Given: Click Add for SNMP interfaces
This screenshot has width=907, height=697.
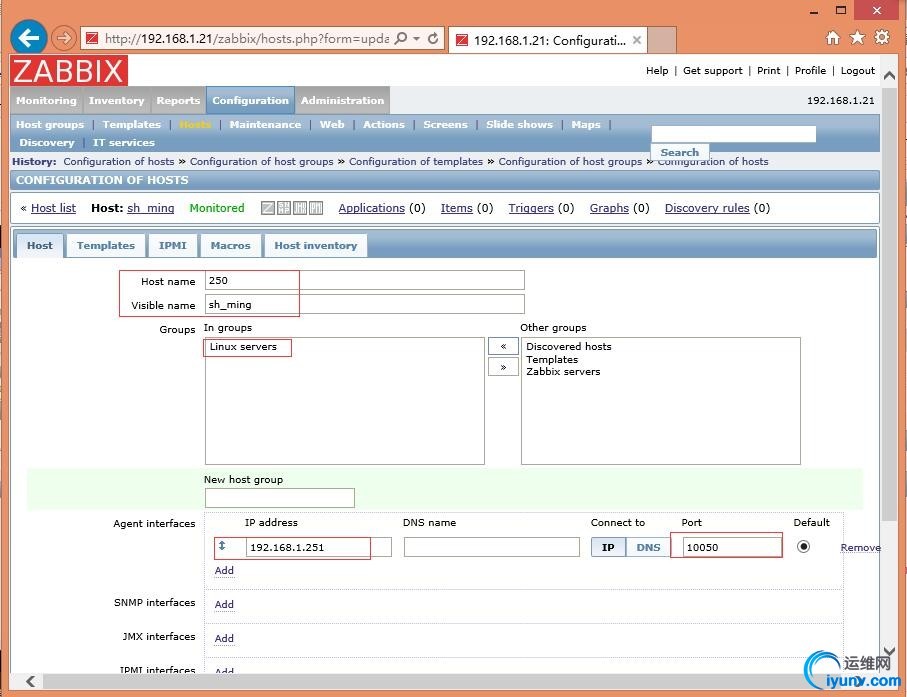Looking at the screenshot, I should click(x=224, y=604).
